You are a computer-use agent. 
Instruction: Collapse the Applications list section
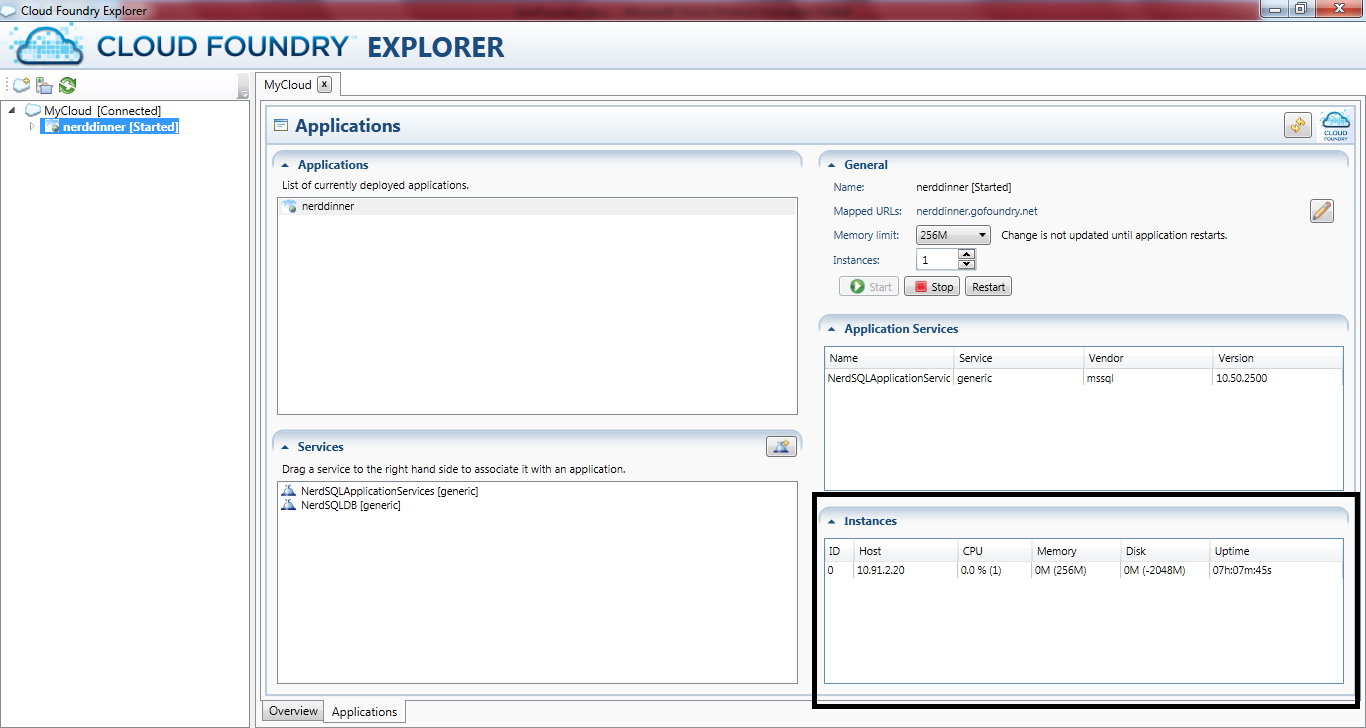click(286, 165)
